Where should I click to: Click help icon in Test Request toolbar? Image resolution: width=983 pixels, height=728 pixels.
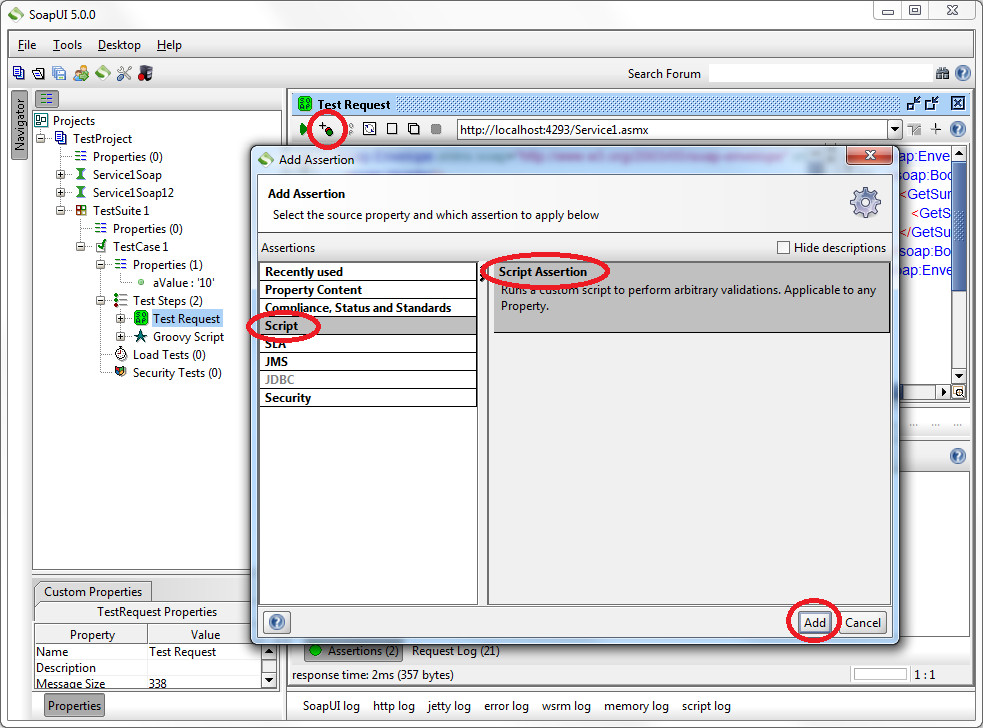pyautogui.click(x=958, y=129)
